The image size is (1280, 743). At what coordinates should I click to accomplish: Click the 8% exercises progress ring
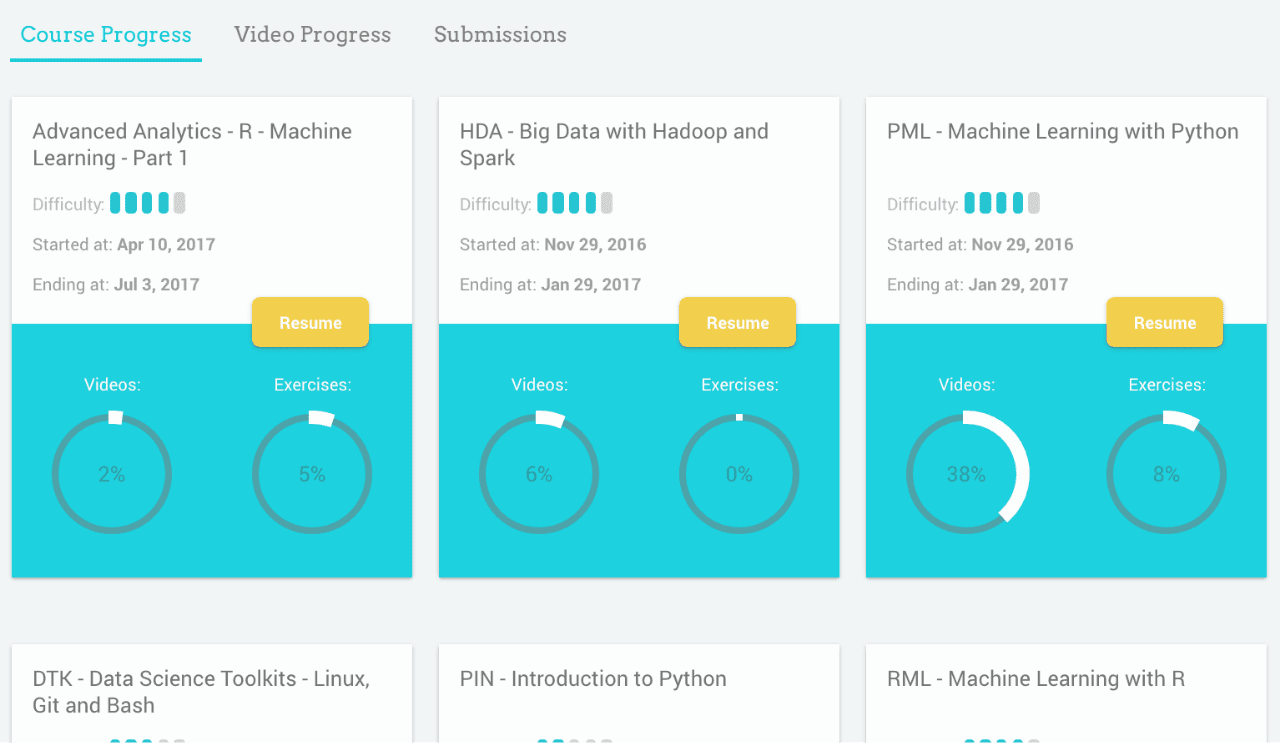click(1166, 474)
